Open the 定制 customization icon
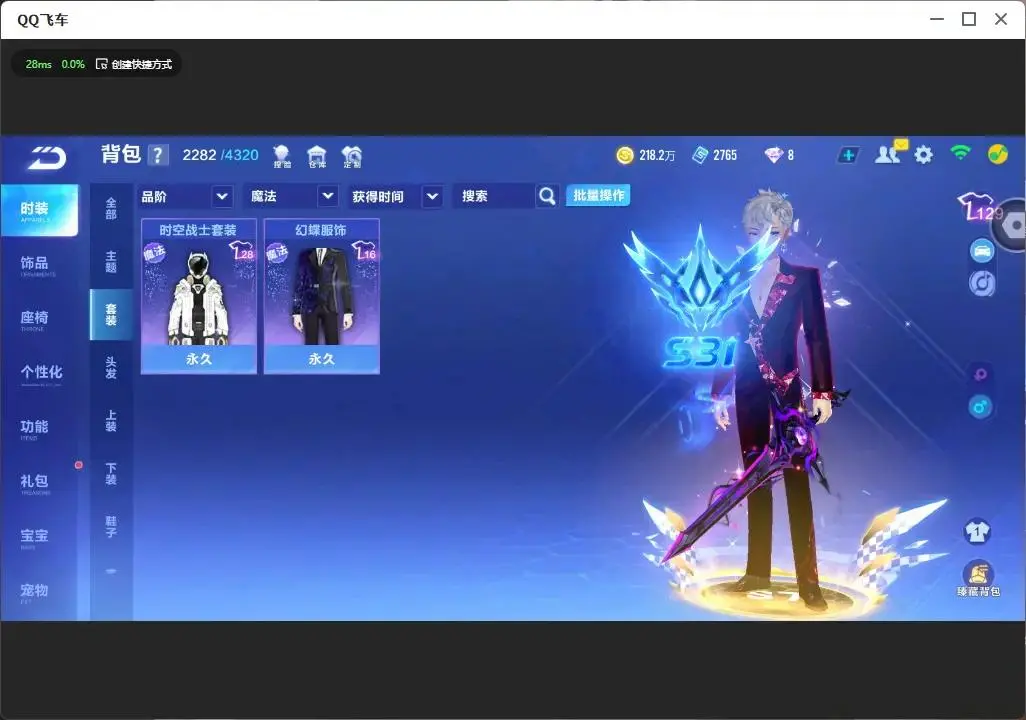This screenshot has height=720, width=1026. click(x=352, y=156)
